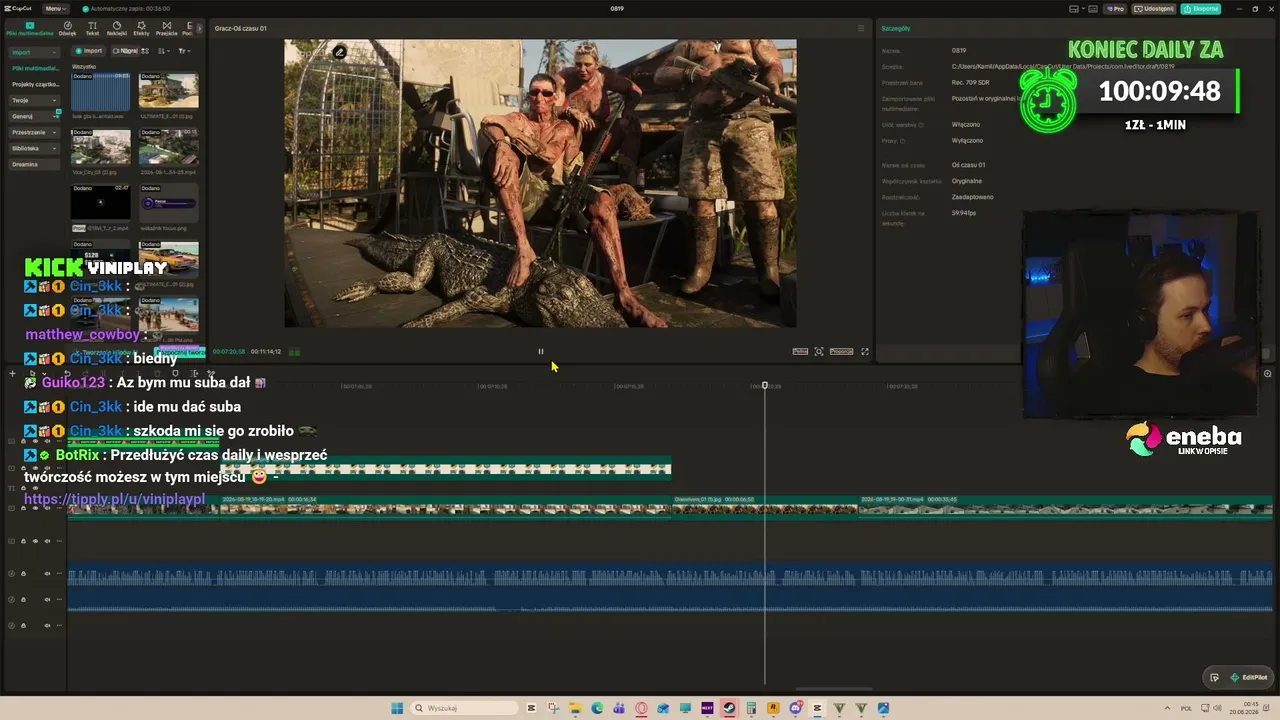
Task: Expand the Biblioteka sidebar section
Action: coord(33,148)
